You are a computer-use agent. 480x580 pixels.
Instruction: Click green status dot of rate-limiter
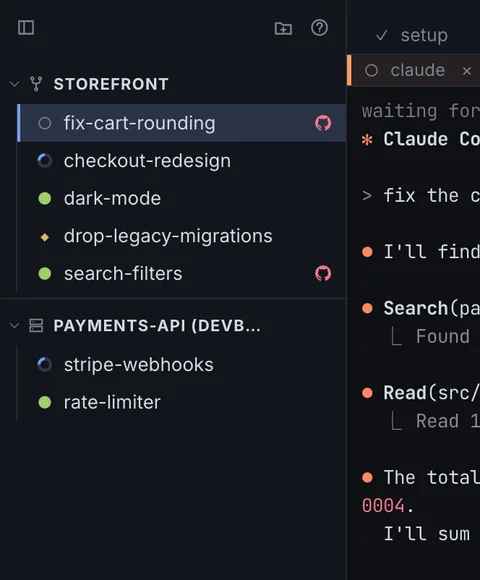point(45,402)
